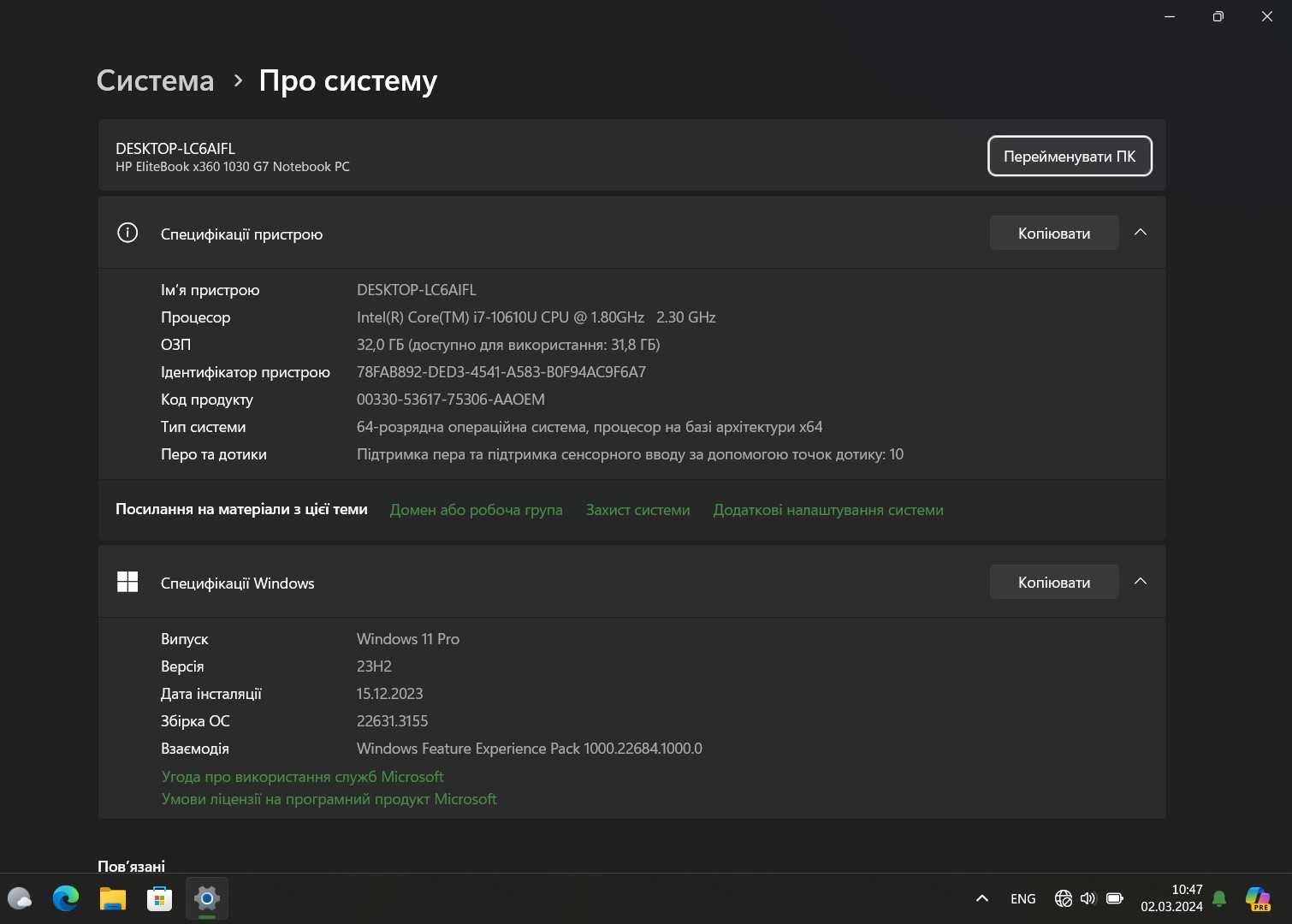Copy Windows specifications with Копіювати

click(x=1054, y=582)
